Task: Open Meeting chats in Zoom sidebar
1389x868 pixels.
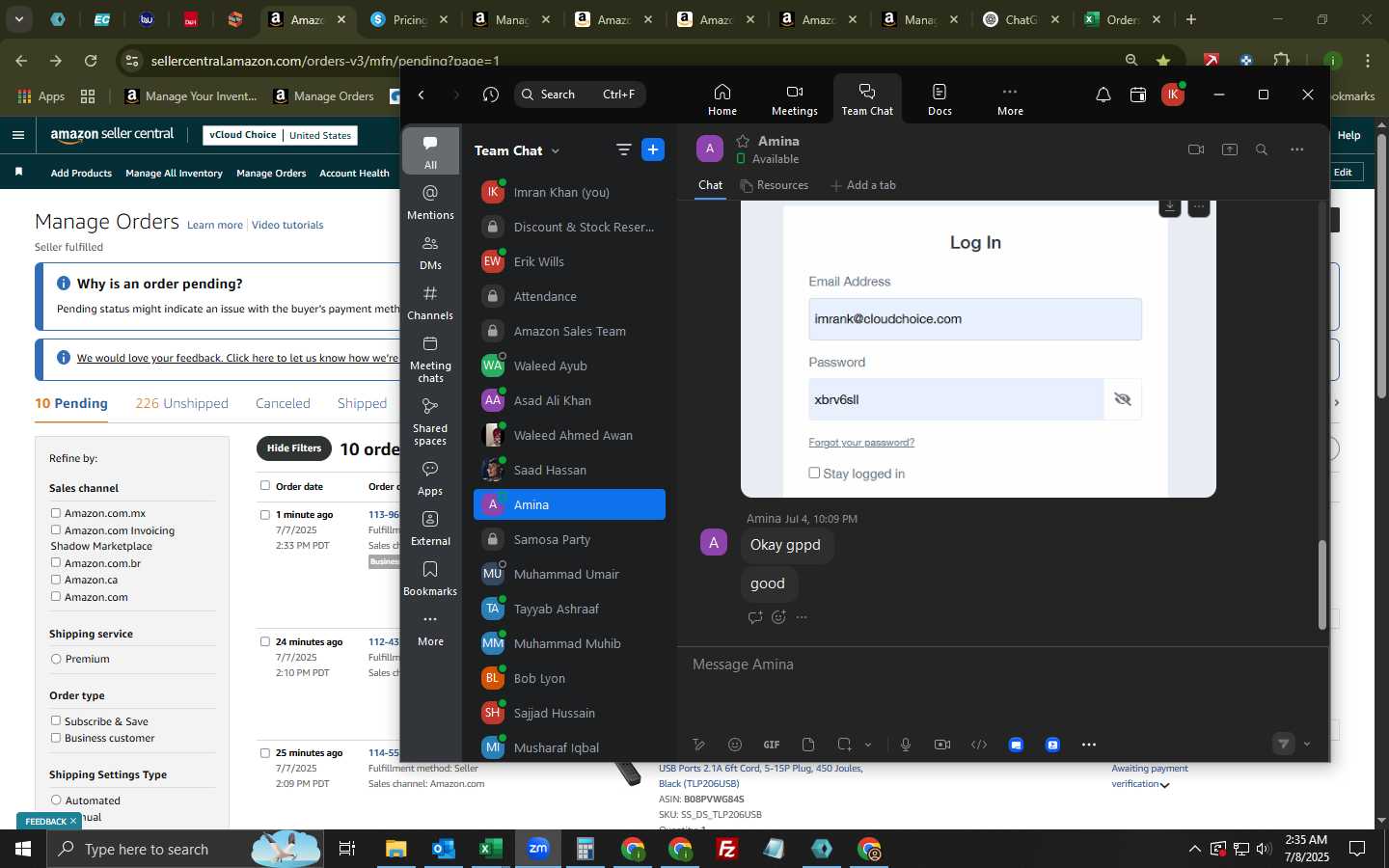Action: click(x=430, y=358)
